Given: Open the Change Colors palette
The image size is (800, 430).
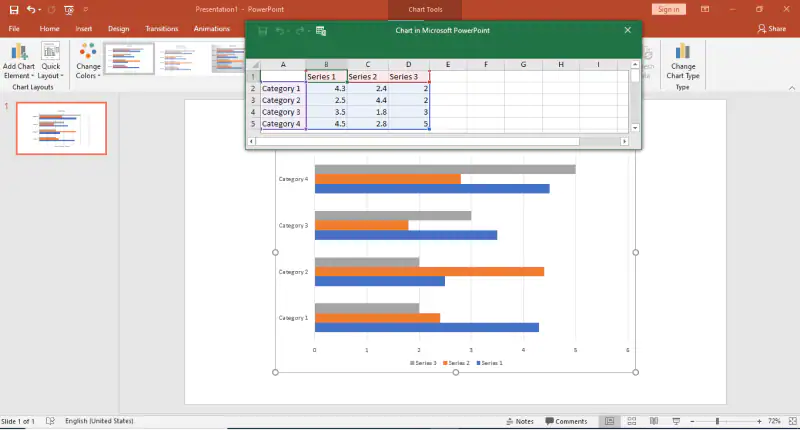Looking at the screenshot, I should click(88, 61).
